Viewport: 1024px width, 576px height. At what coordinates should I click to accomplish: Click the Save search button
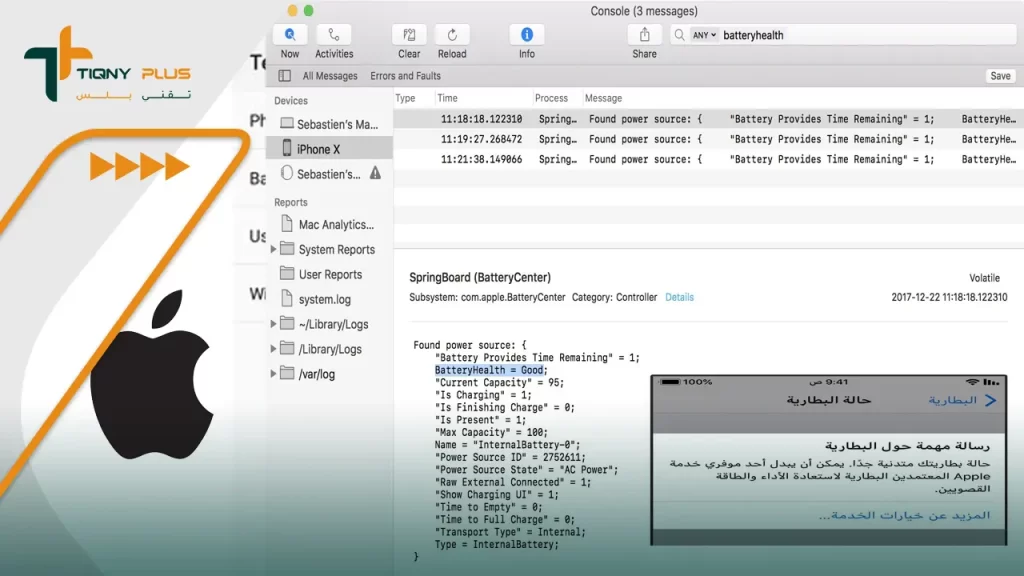[1000, 76]
